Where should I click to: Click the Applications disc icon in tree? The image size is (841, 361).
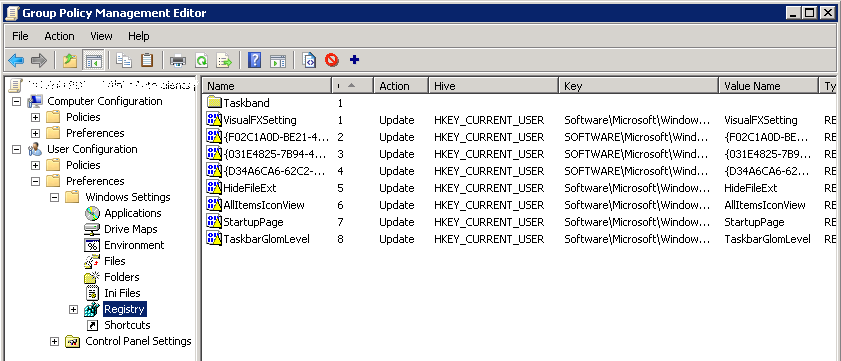tap(92, 213)
